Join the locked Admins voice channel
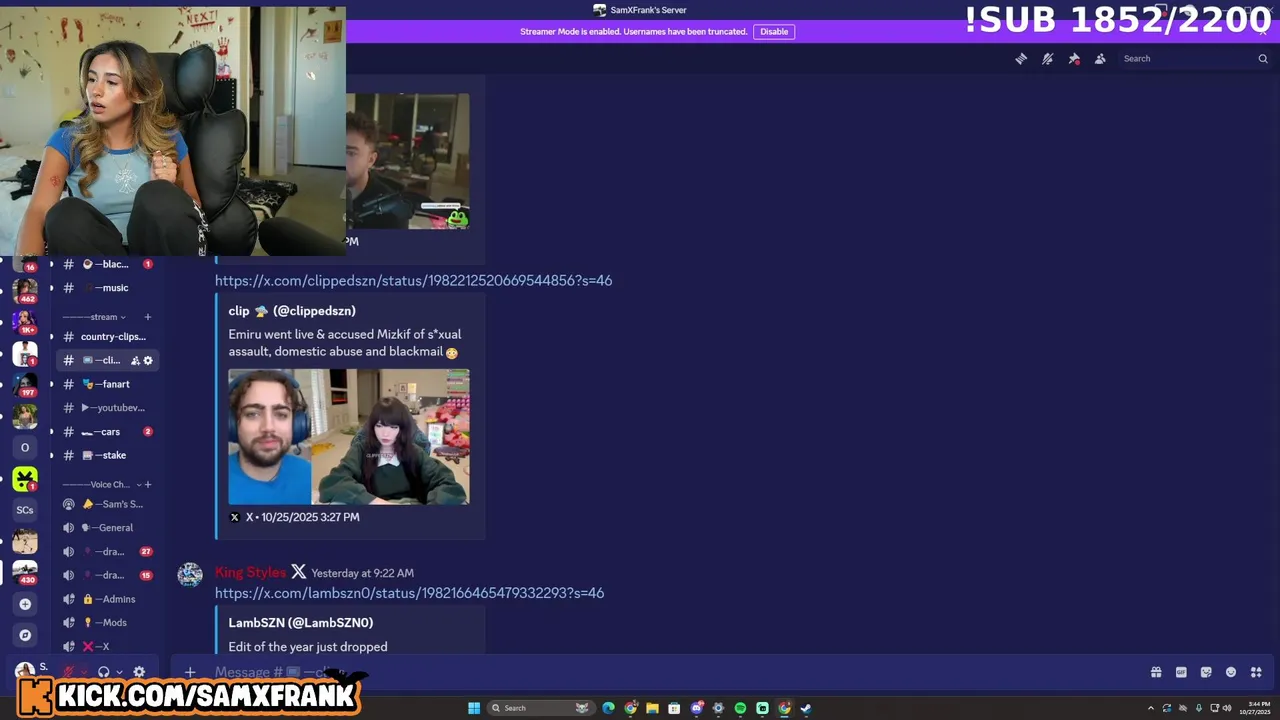Screen dimensions: 1280x720 click(x=108, y=599)
